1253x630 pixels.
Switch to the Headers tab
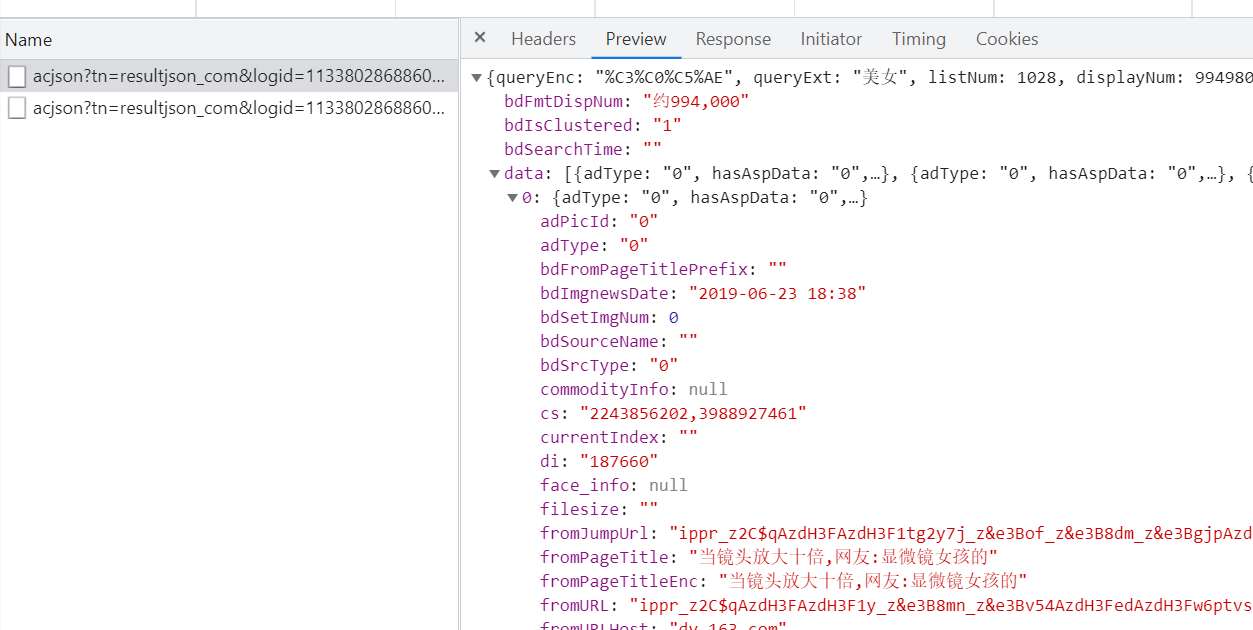point(543,39)
